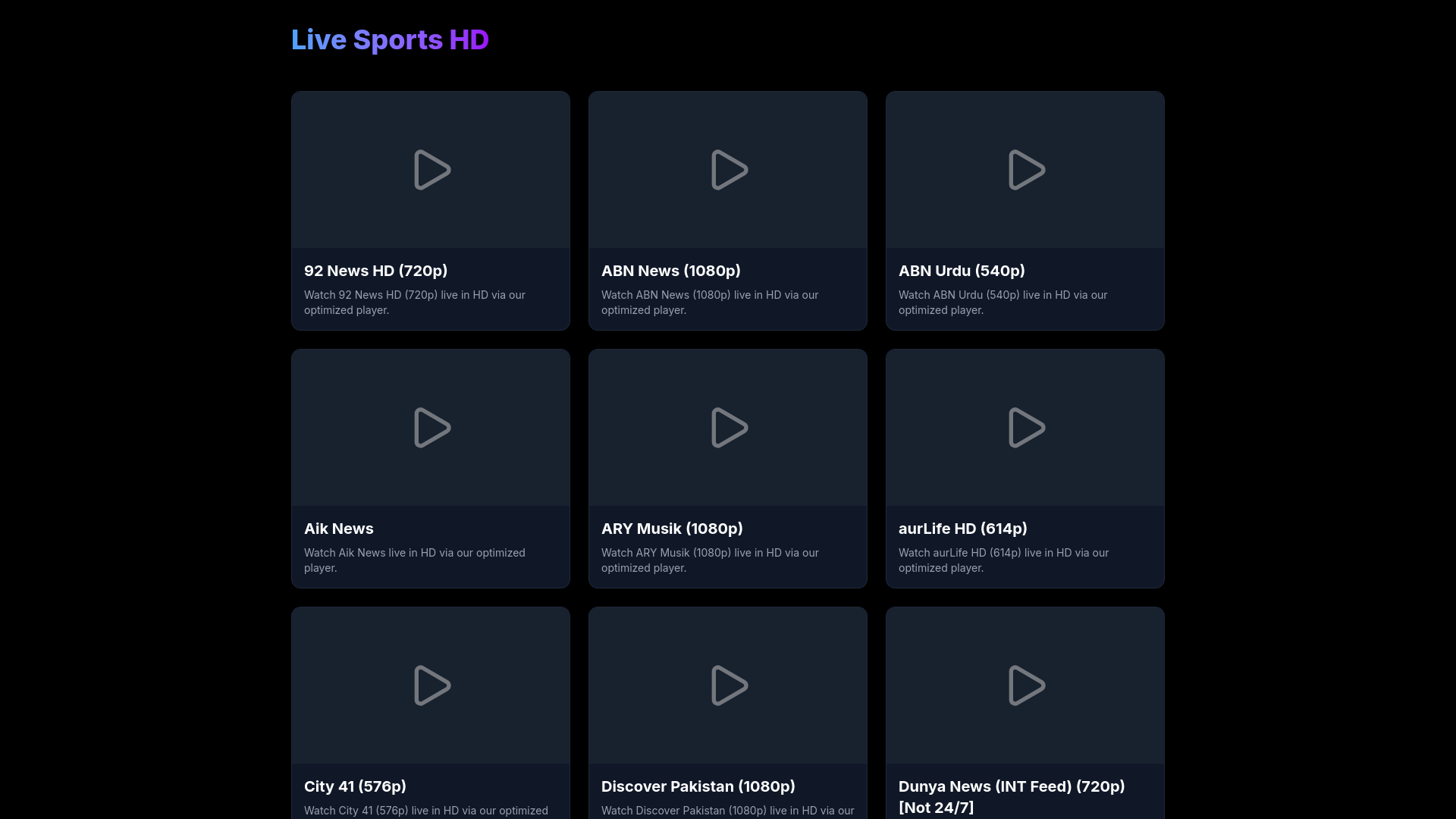Click the 'Watch Aik News live' description
This screenshot has height=819, width=1456.
point(415,560)
